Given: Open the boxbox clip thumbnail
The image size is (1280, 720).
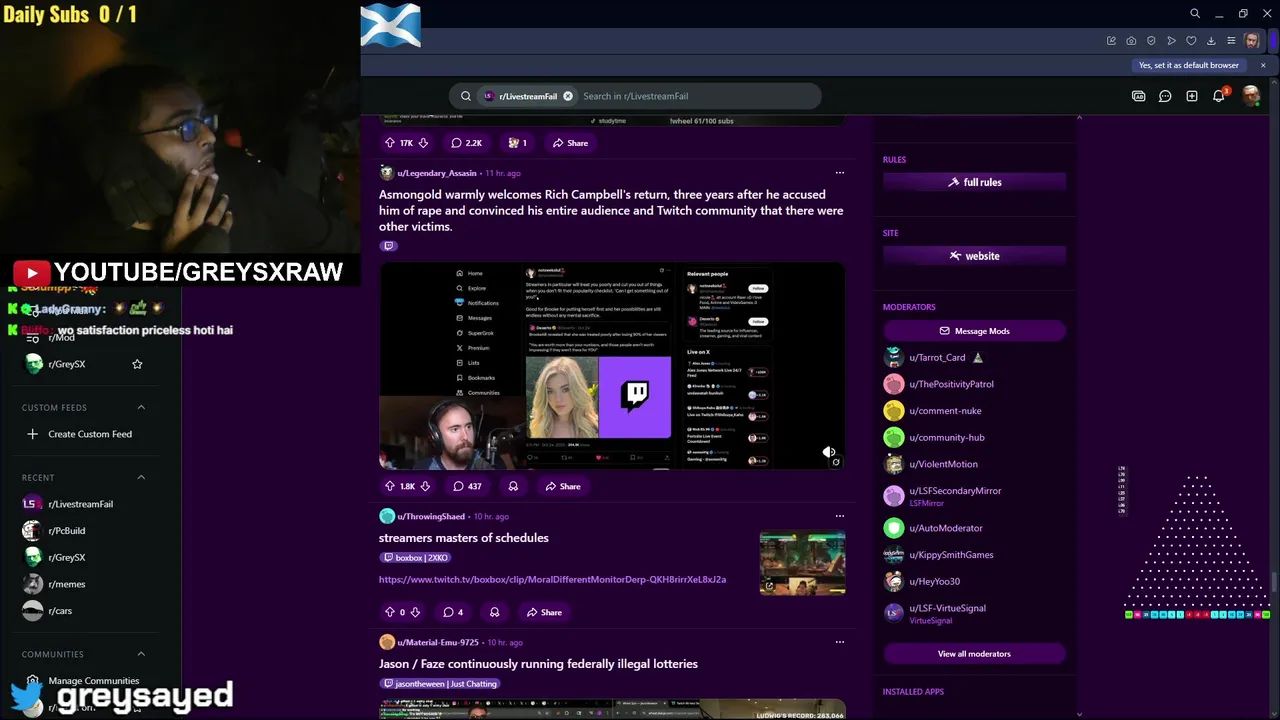Looking at the screenshot, I should 802,563.
